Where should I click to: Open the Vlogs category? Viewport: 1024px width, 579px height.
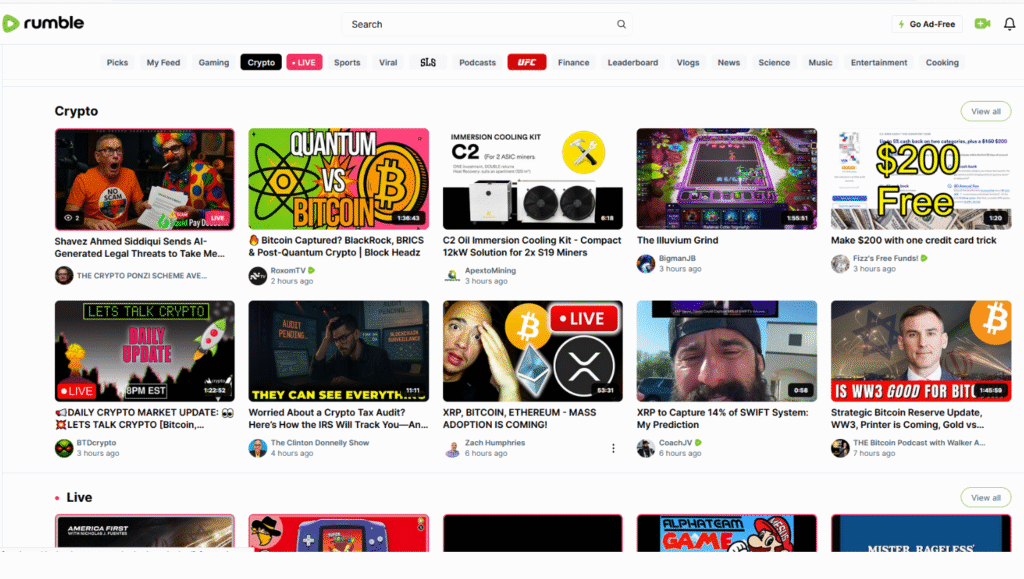[688, 63]
